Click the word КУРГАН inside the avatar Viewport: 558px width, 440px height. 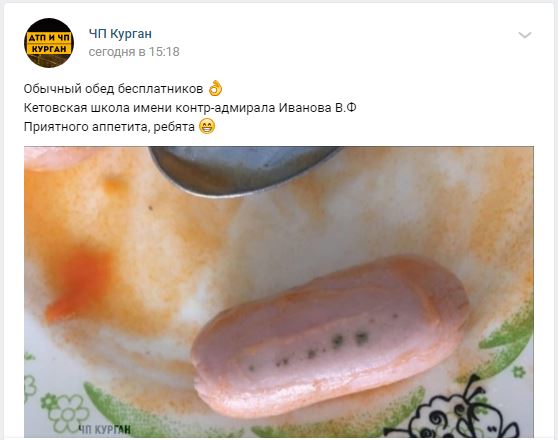tap(49, 49)
